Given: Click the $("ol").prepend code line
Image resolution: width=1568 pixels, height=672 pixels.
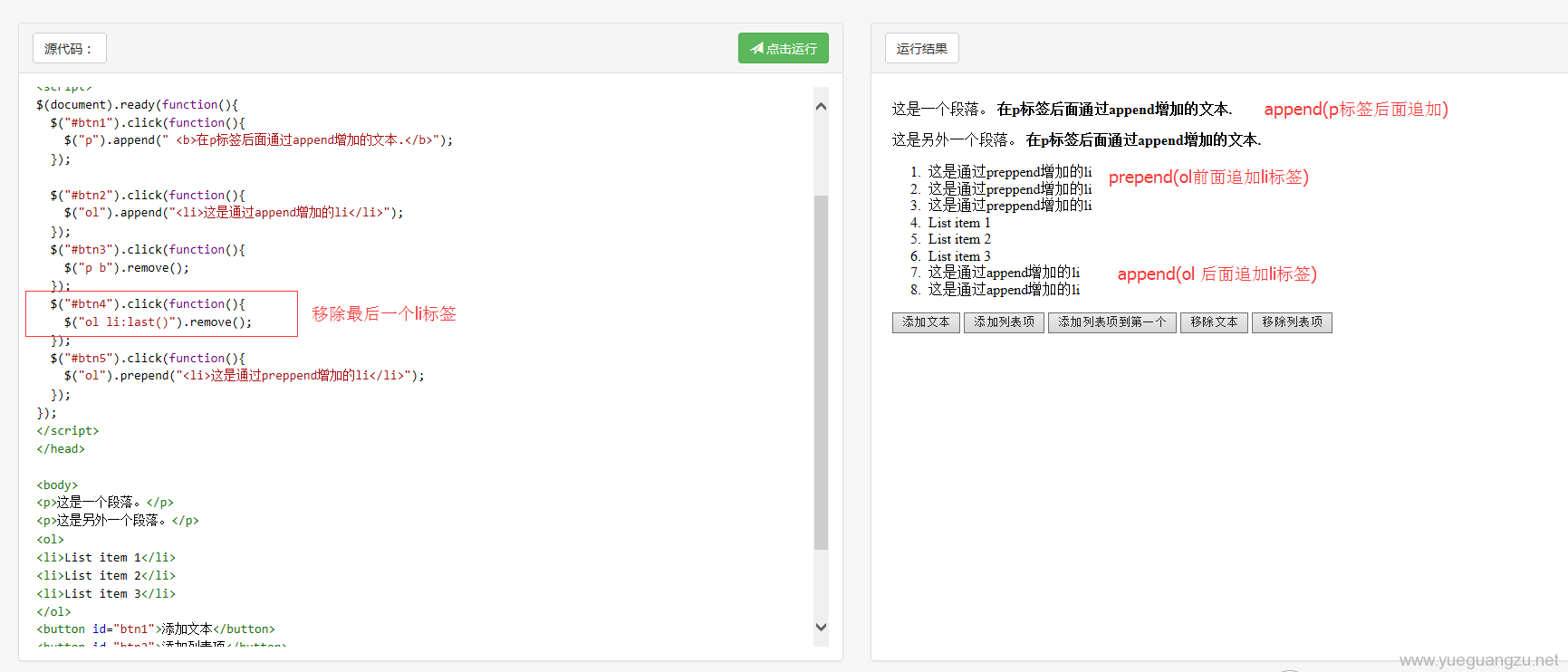Looking at the screenshot, I should click(245, 375).
